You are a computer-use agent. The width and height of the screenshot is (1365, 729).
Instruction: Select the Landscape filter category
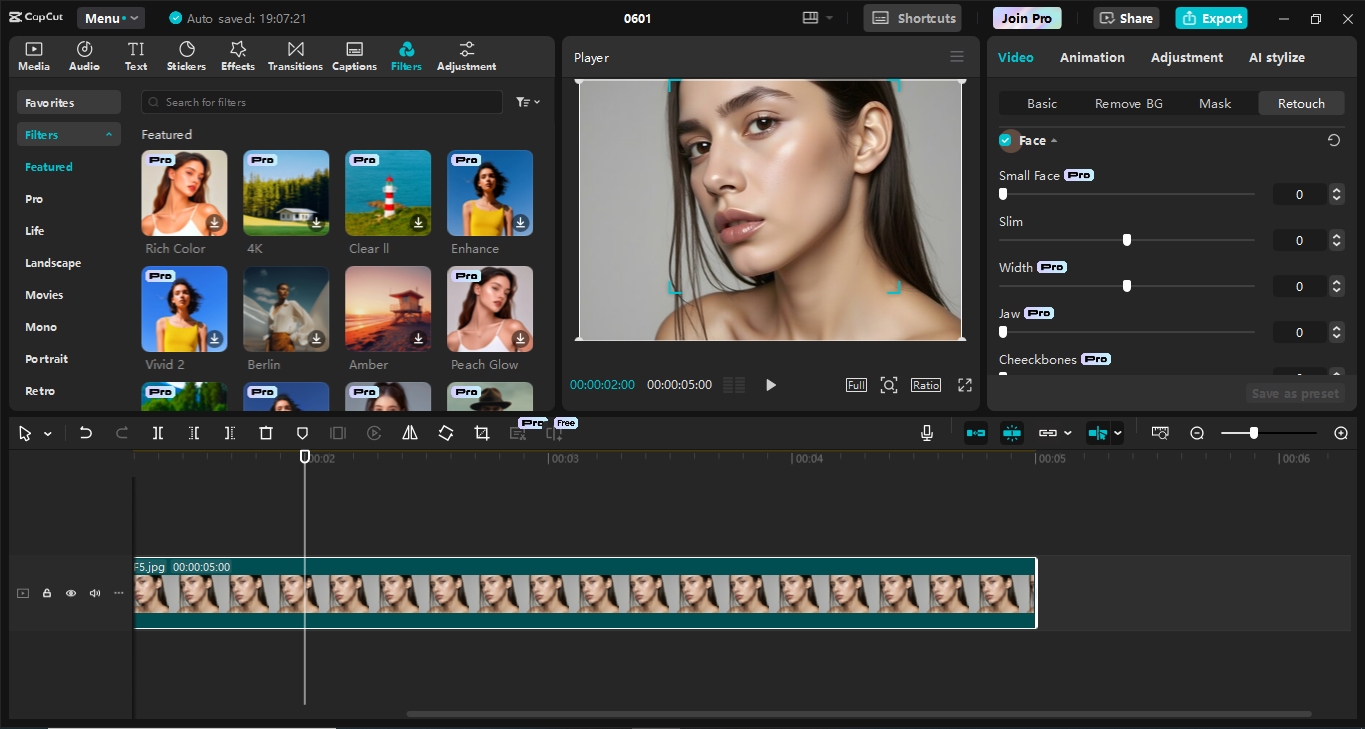tap(52, 262)
